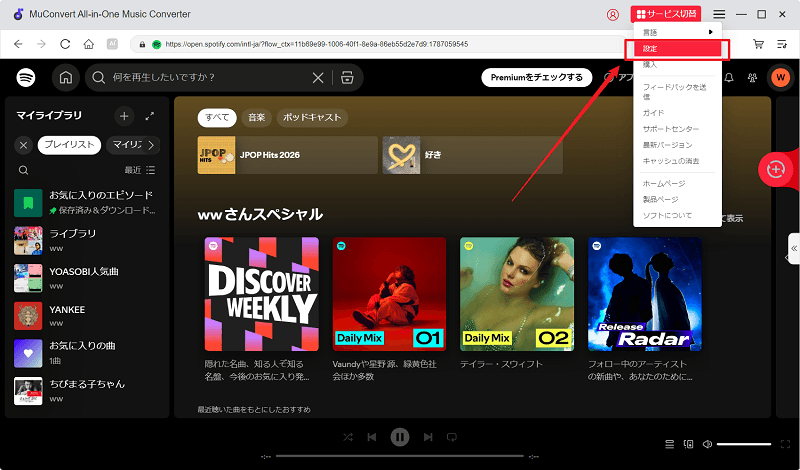
Task: Go forward with the browser forward arrow
Action: click(41, 44)
